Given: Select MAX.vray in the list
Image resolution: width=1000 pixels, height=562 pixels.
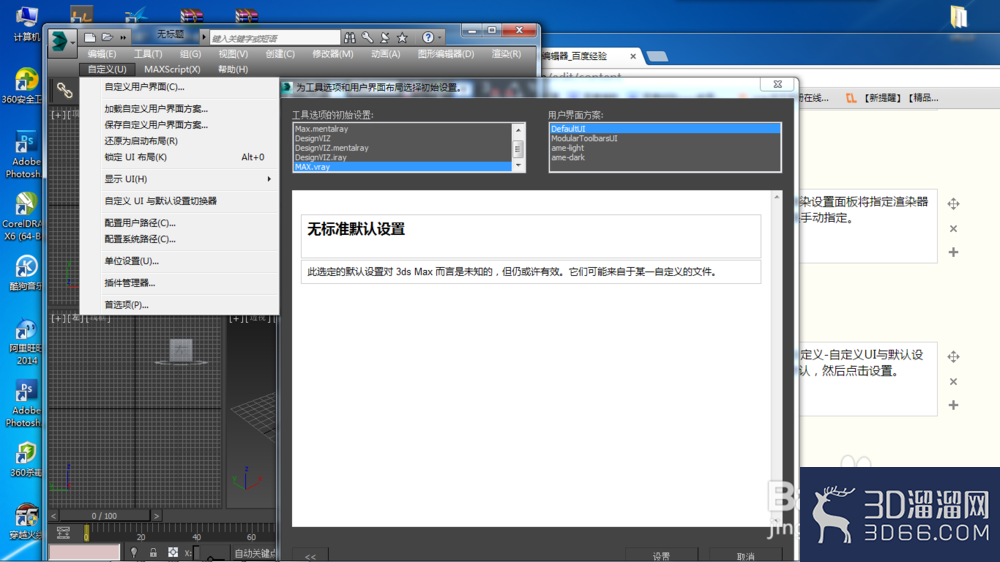Looking at the screenshot, I should [x=402, y=167].
